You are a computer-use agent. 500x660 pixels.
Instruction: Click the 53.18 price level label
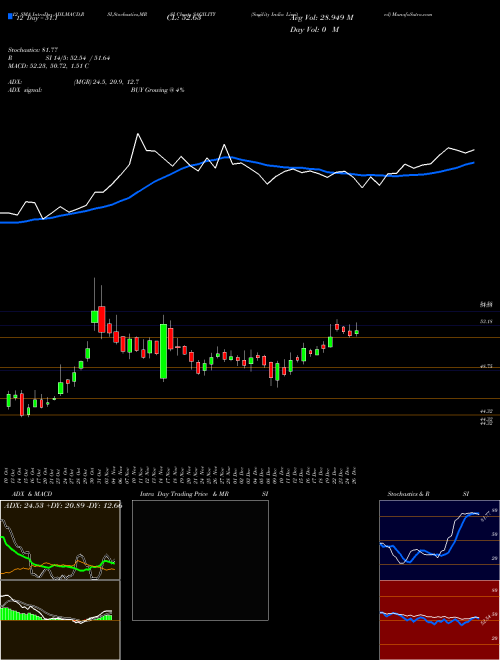click(486, 321)
